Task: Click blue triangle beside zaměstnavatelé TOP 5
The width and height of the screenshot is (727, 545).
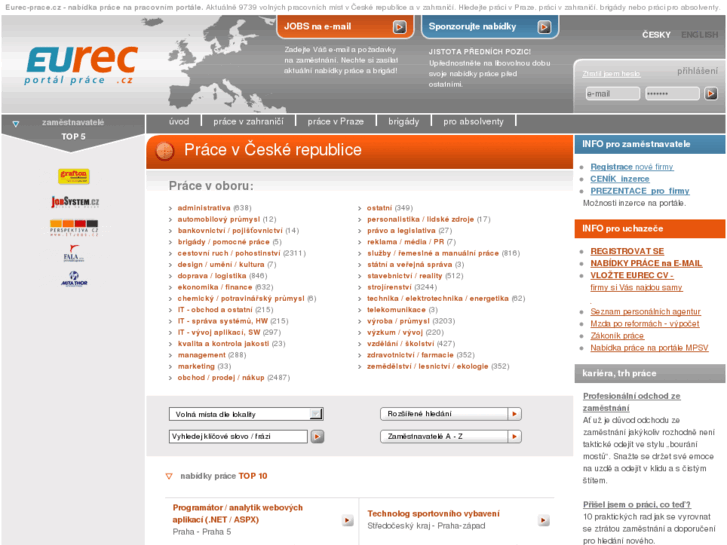Action: coord(16,124)
